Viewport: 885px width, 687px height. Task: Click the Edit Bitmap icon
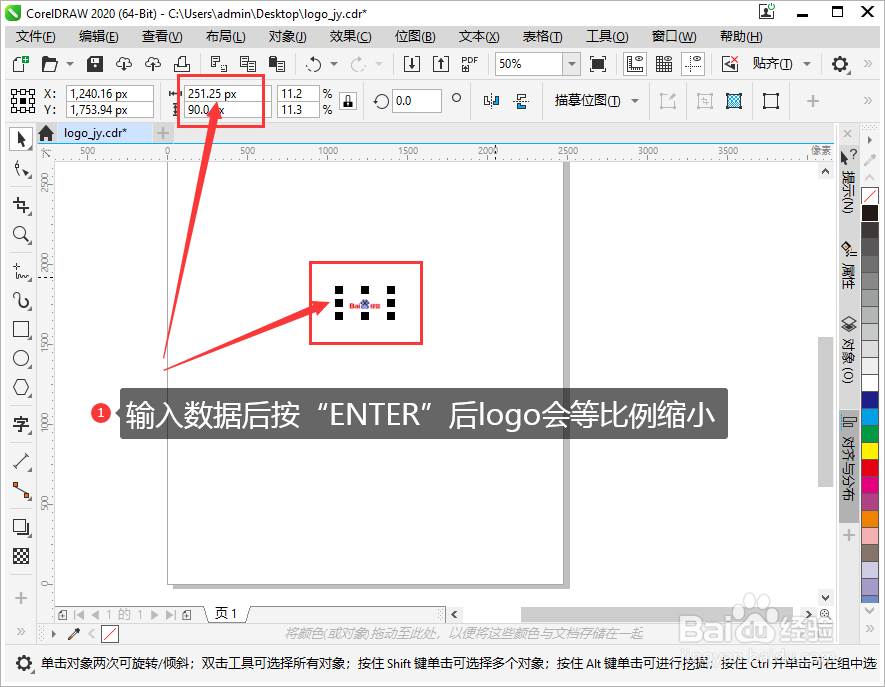668,102
